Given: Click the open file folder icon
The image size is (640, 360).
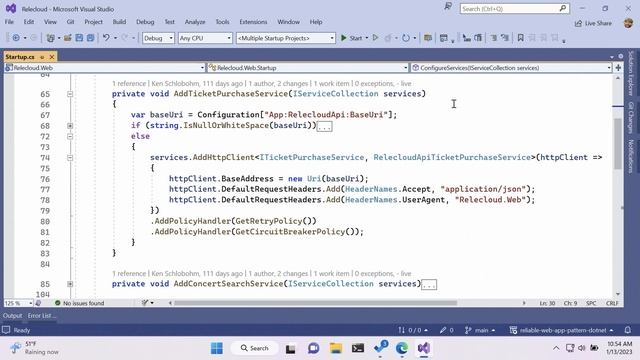Looking at the screenshot, I should point(68,38).
